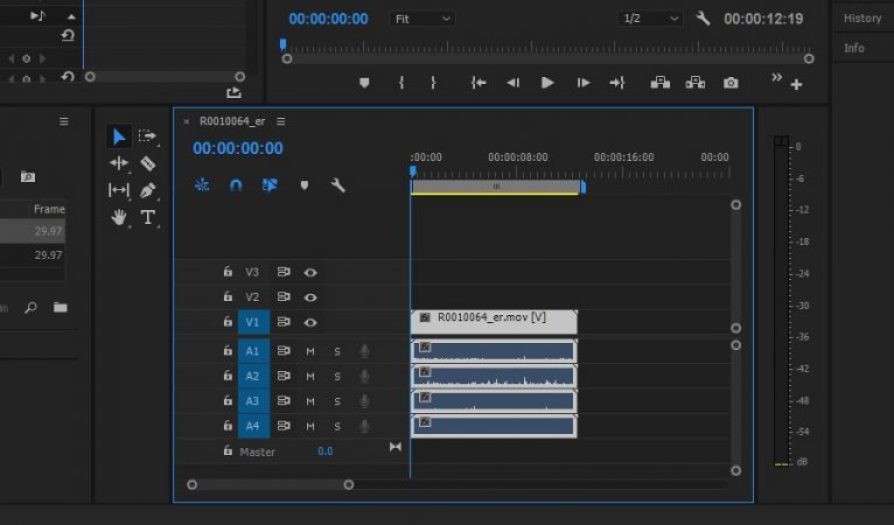Viewport: 894px width, 525px height.
Task: Target the V1 video track
Action: click(253, 323)
